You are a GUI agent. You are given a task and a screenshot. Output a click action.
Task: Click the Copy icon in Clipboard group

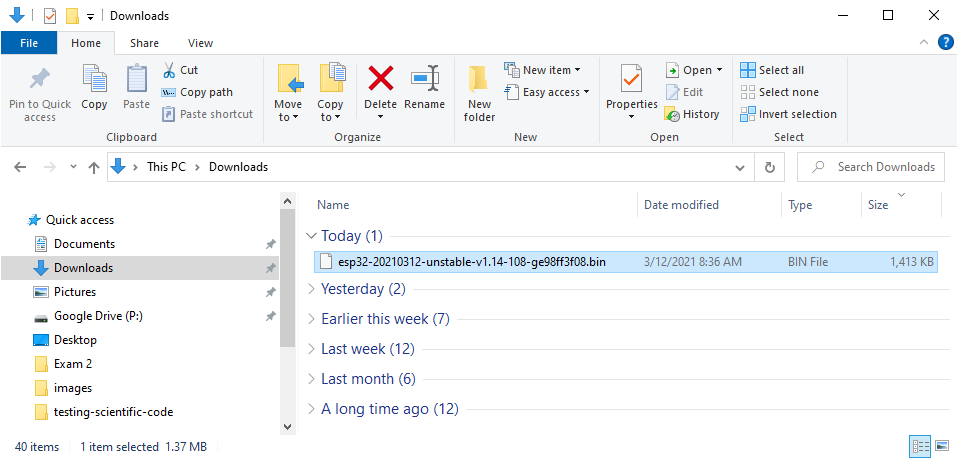pyautogui.click(x=95, y=79)
